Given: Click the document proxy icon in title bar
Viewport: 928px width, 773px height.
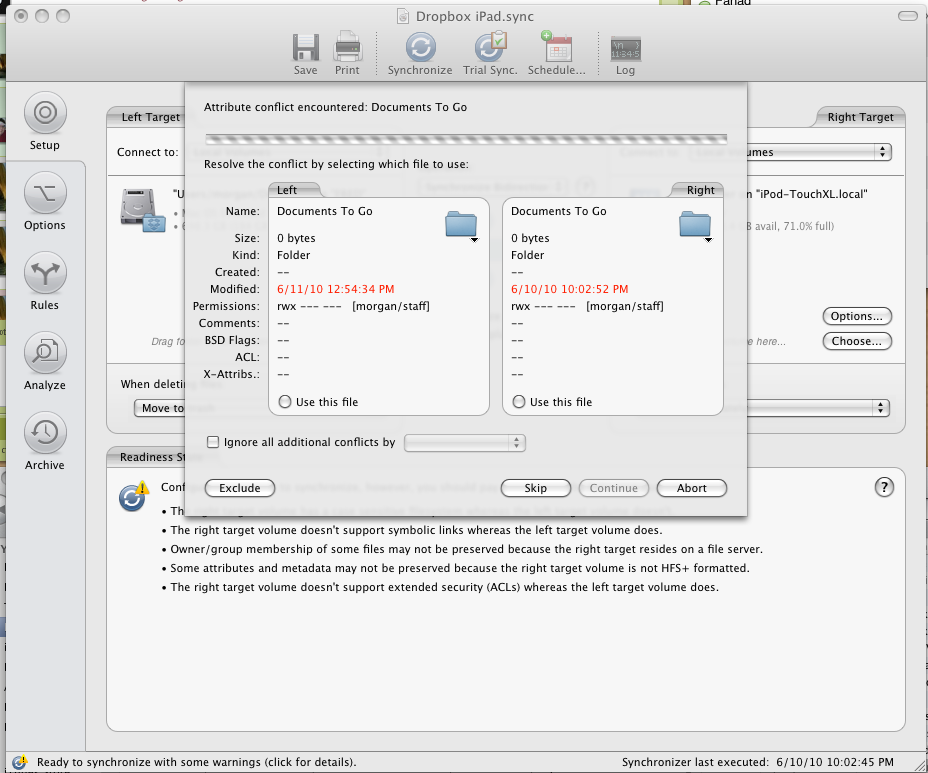Looking at the screenshot, I should 402,16.
